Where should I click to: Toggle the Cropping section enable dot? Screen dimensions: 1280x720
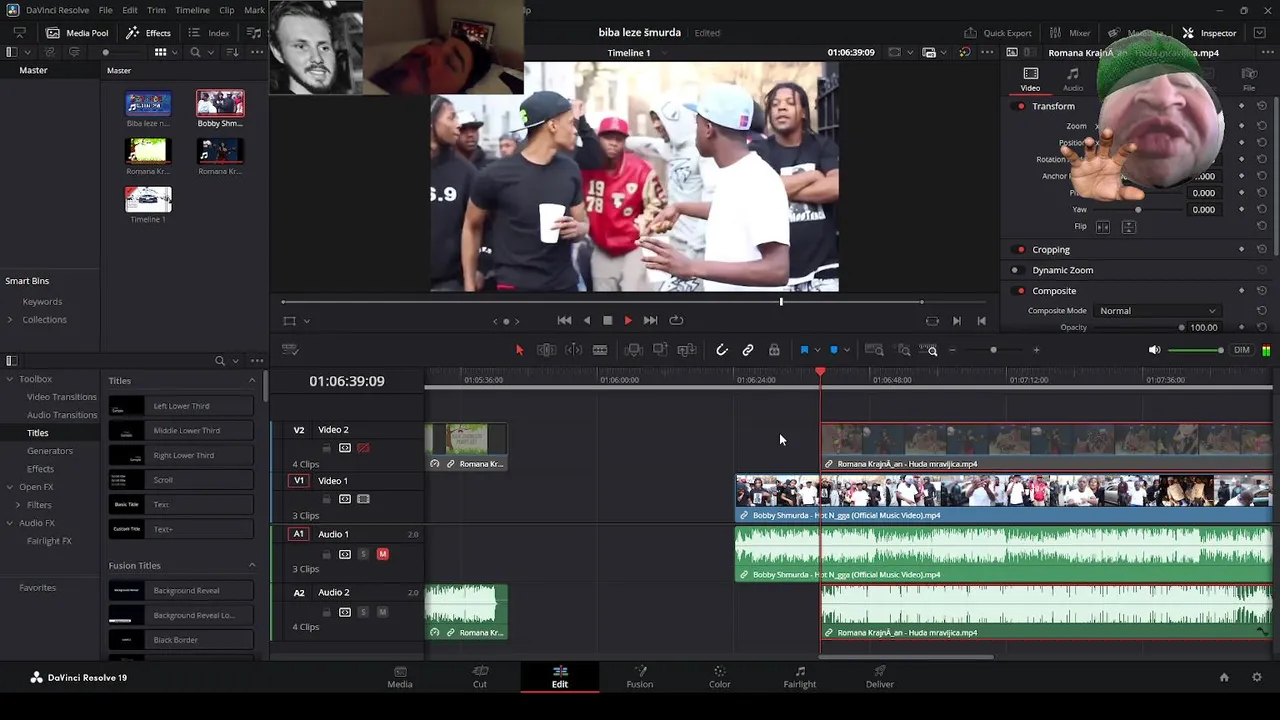pyautogui.click(x=1020, y=250)
